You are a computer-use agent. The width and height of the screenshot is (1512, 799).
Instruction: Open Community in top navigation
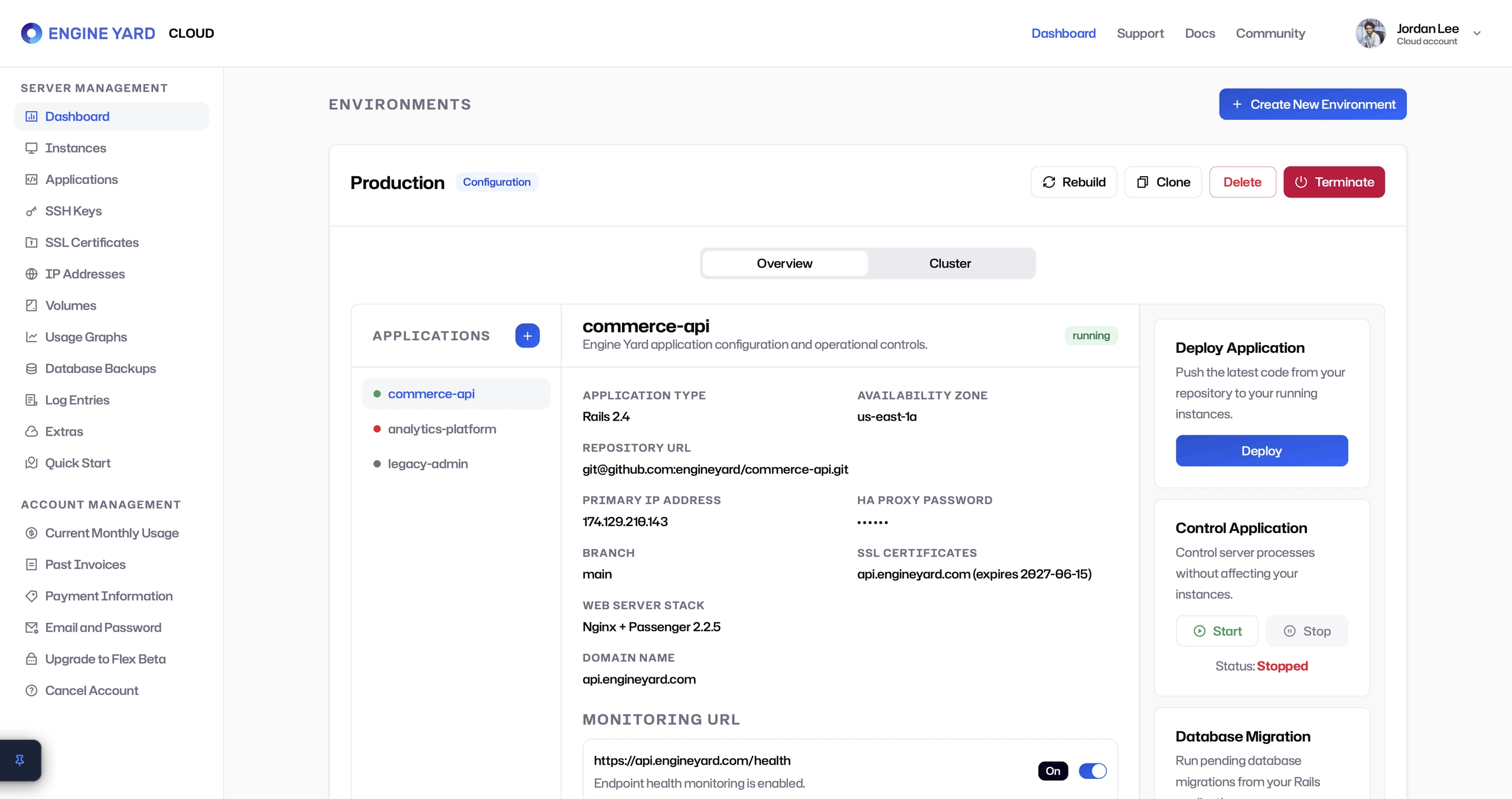[1270, 33]
